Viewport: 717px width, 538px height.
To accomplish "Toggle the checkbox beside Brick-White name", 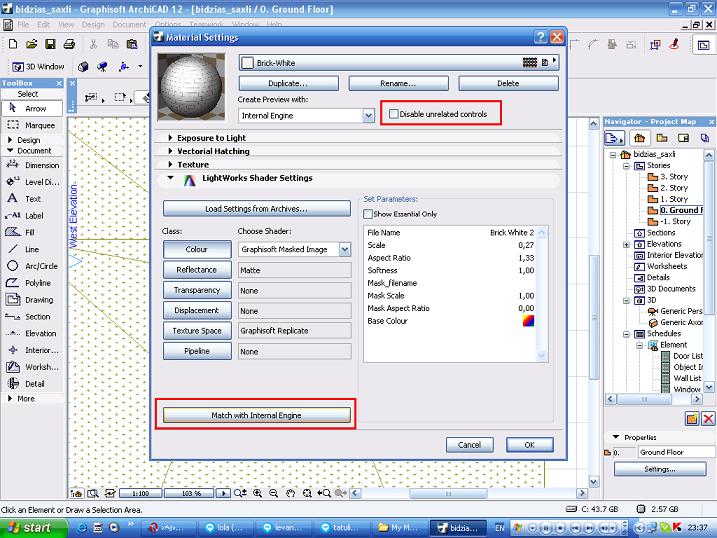I will tap(247, 63).
